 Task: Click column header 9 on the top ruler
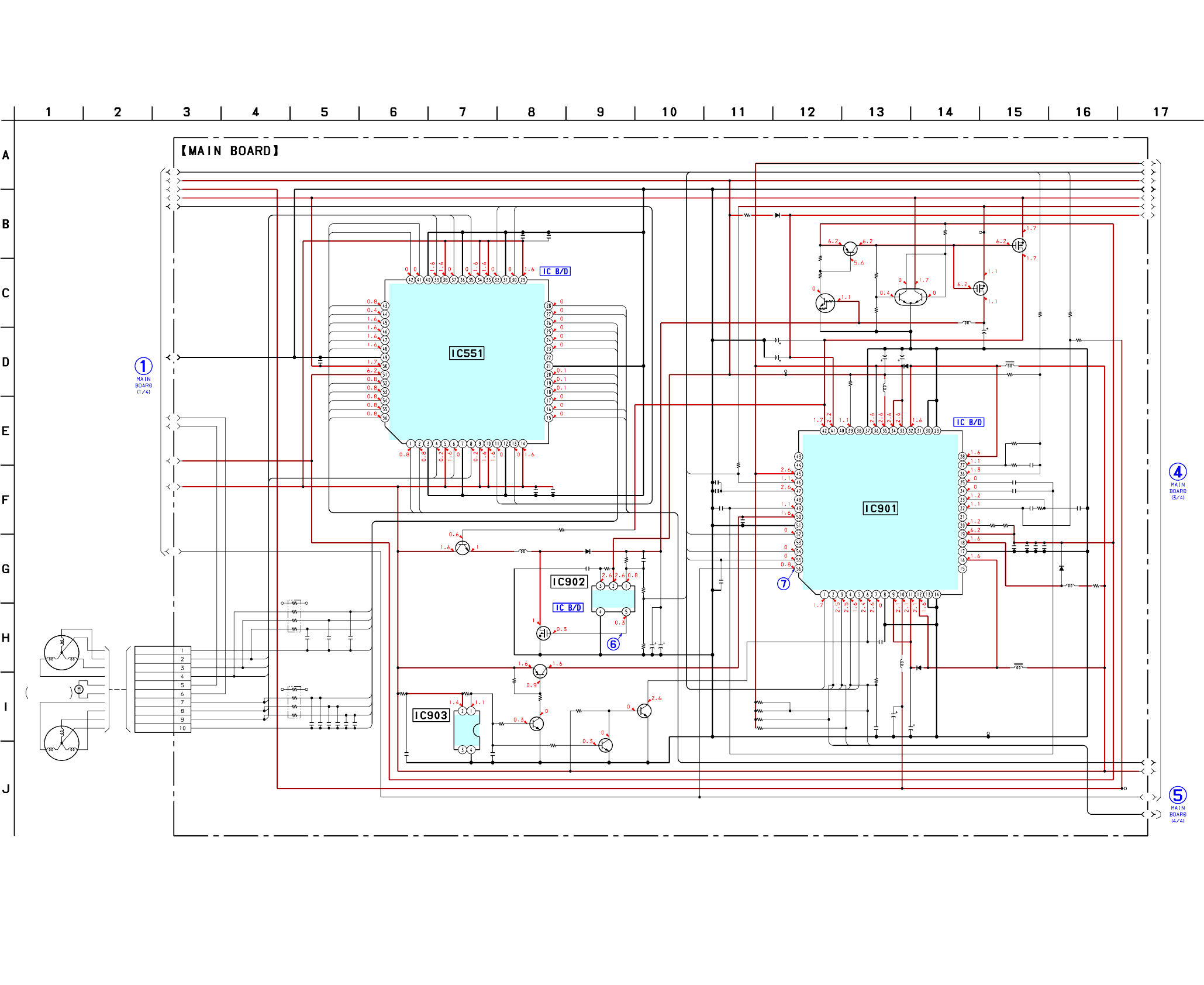click(x=600, y=112)
